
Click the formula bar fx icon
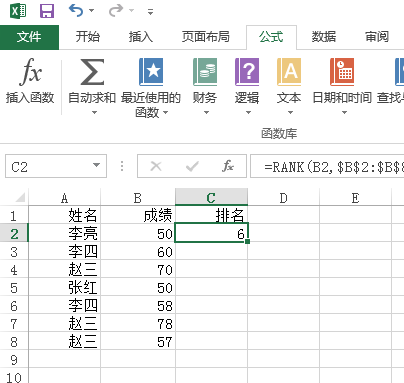coord(228,166)
